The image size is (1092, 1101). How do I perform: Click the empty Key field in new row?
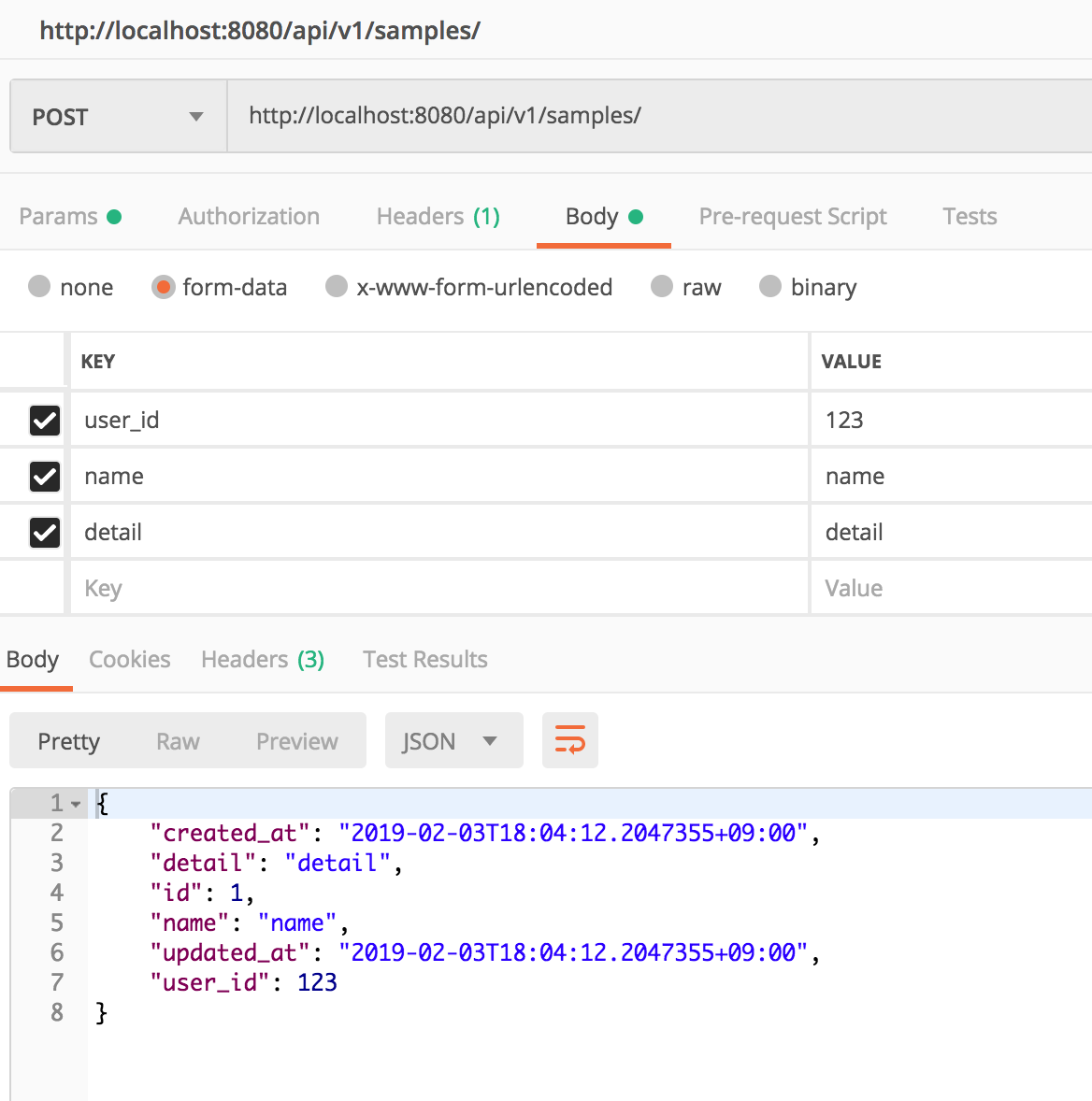tap(439, 589)
